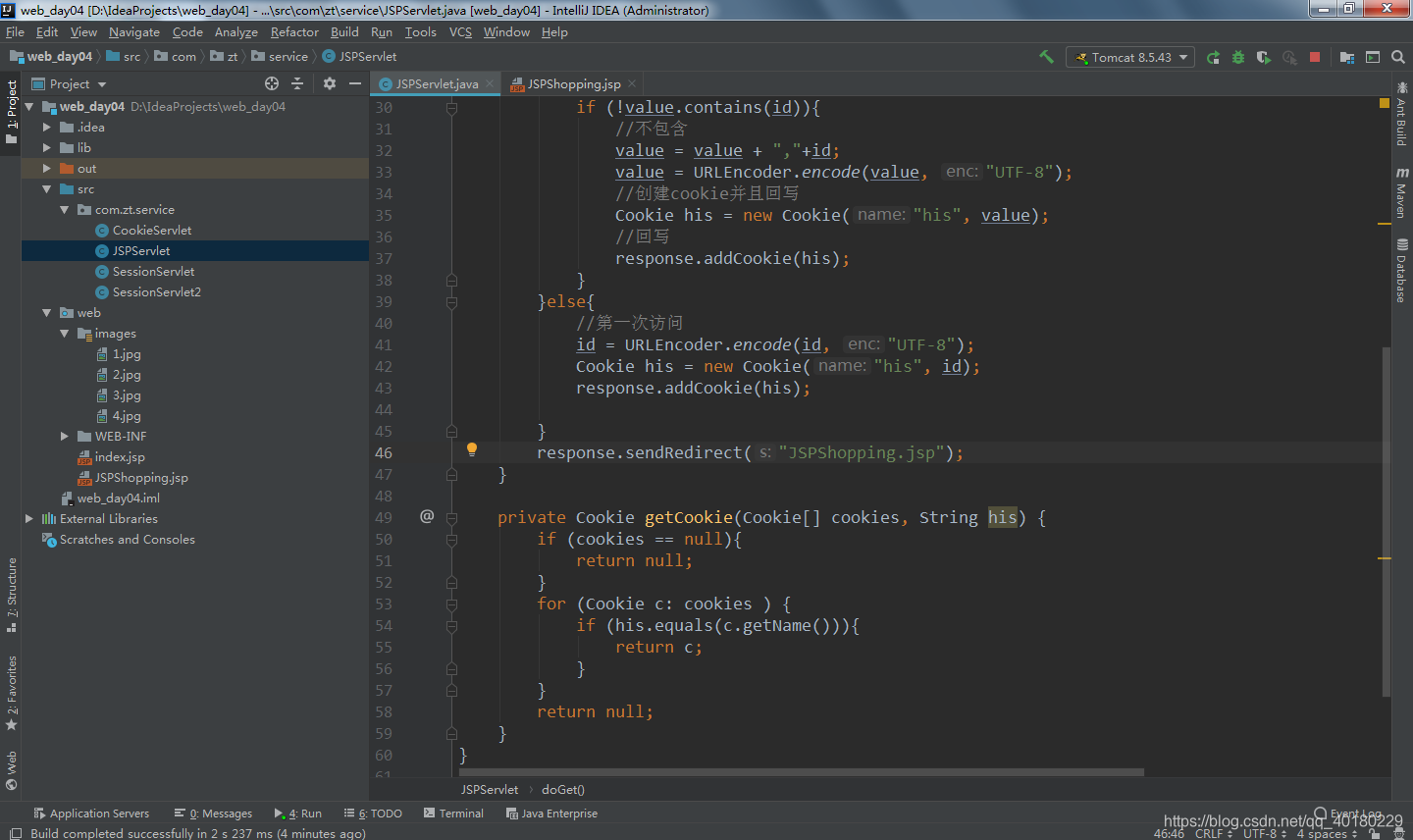1413x840 pixels.
Task: Open the Structure tool window
Action: (11, 595)
